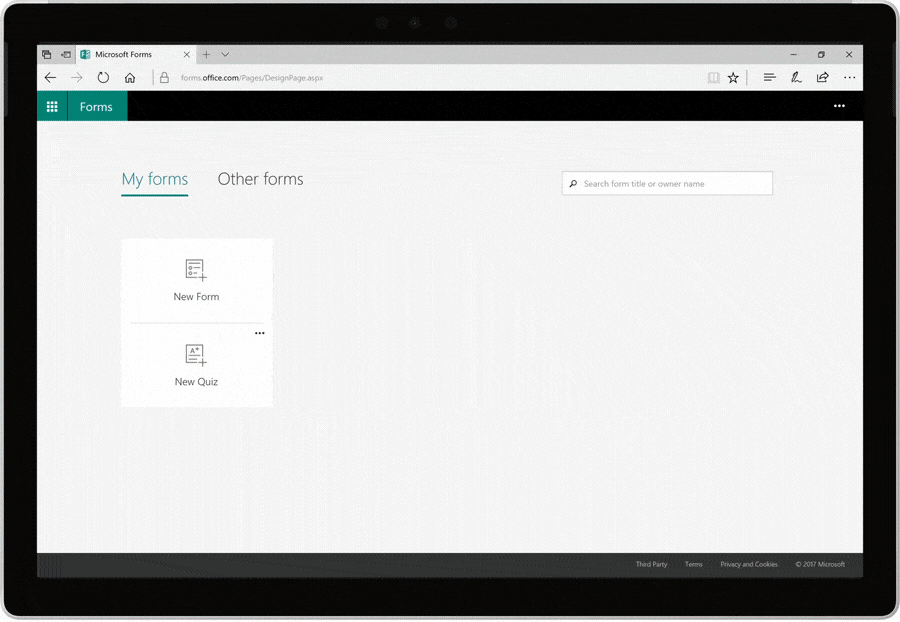Select the My forms tab
Image resolution: width=900 pixels, height=622 pixels.
point(154,179)
